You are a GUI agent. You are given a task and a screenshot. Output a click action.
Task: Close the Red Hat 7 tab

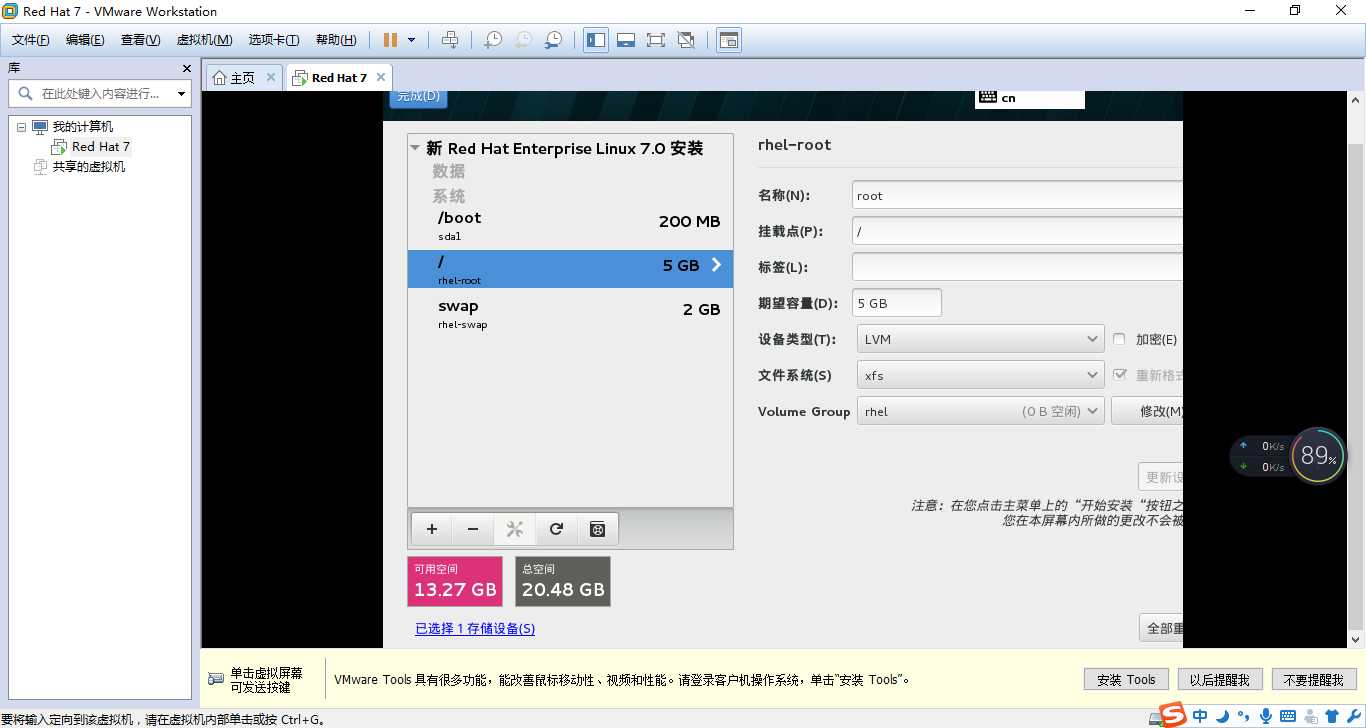381,77
